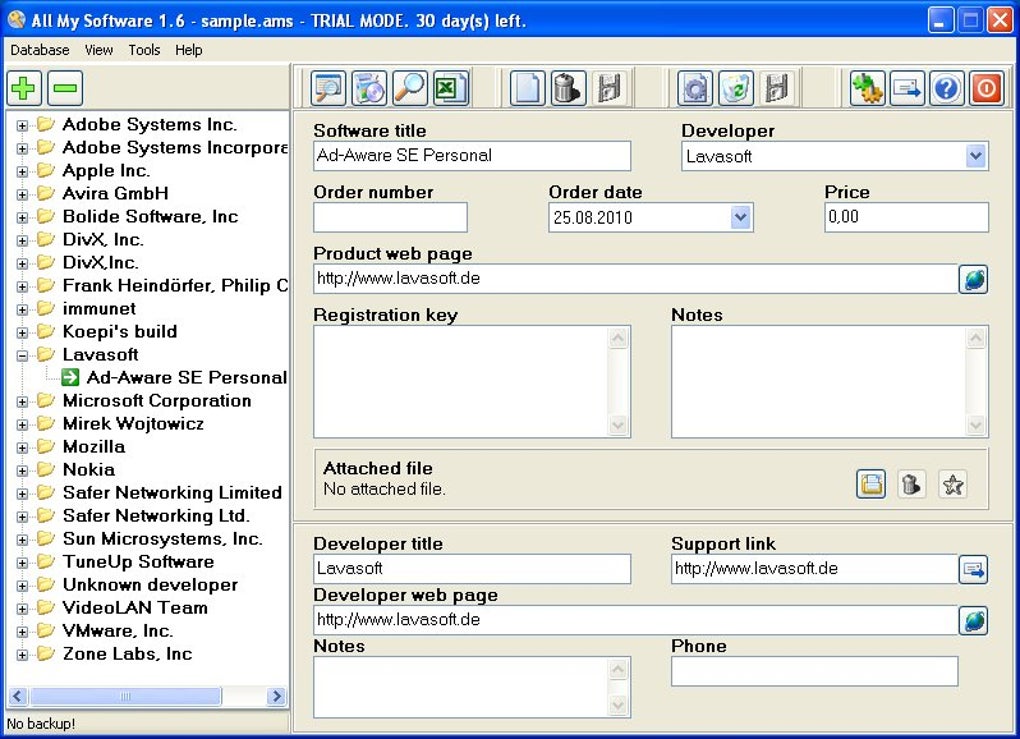The image size is (1020, 739).
Task: Open the Developer dropdown list
Action: click(977, 156)
